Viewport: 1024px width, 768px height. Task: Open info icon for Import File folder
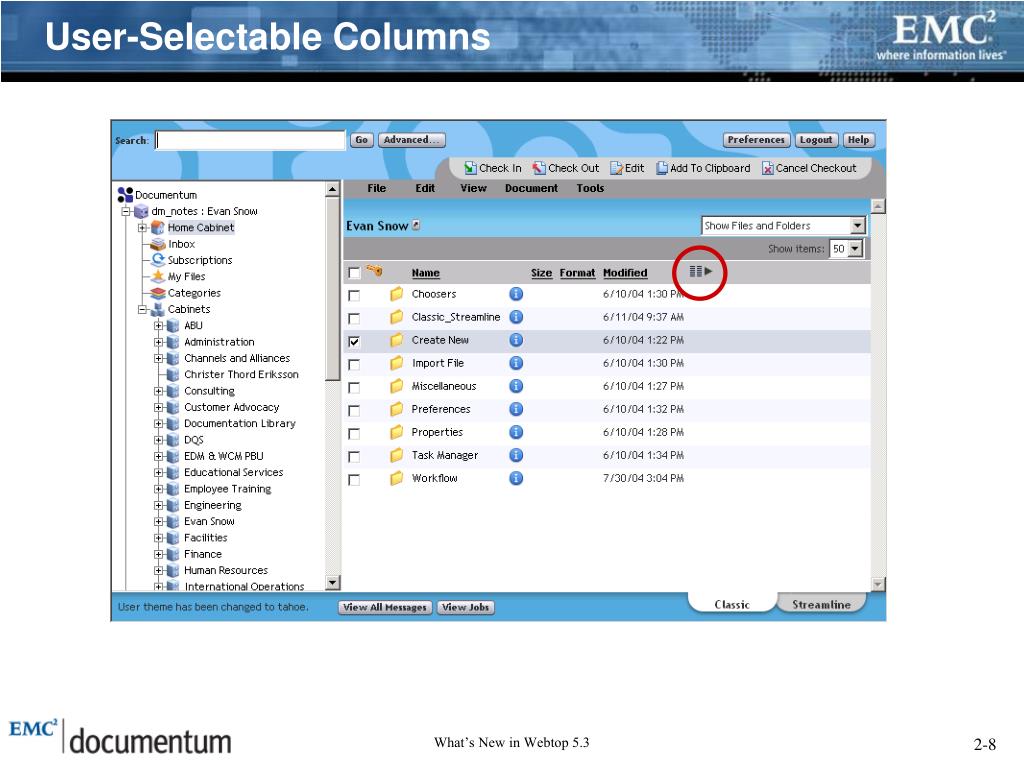point(516,363)
